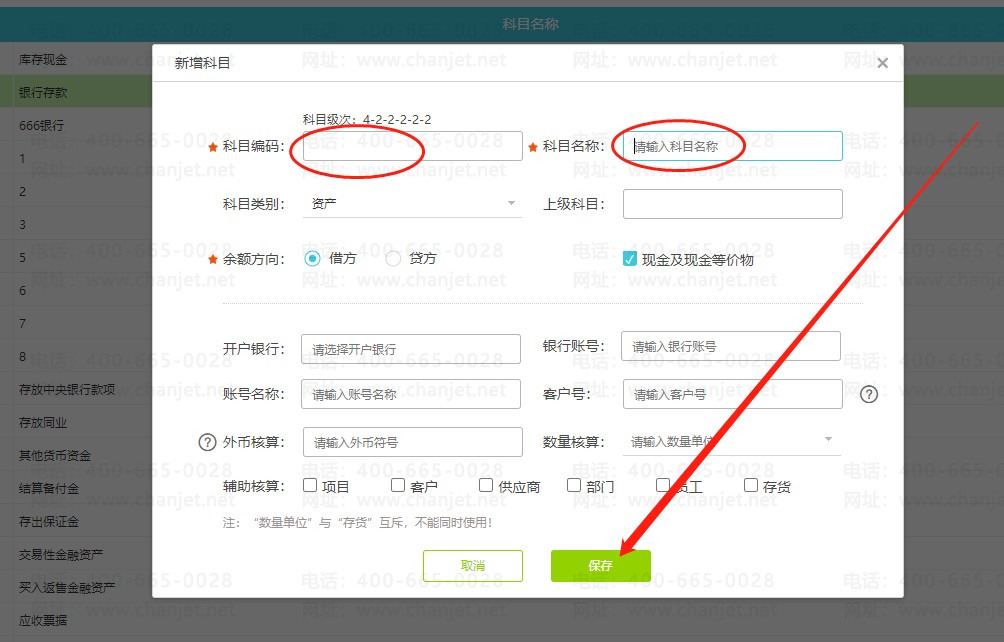Click 取消 button
This screenshot has width=1004, height=642.
(473, 566)
